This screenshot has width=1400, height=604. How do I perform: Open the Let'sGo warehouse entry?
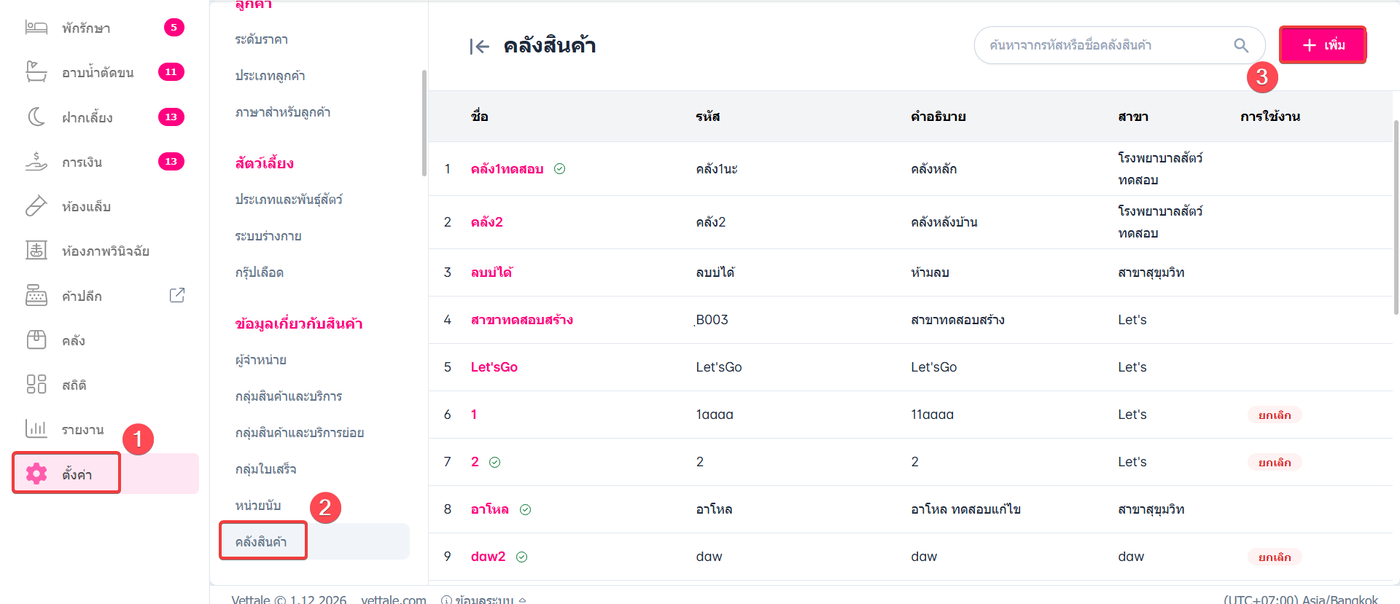tap(494, 367)
